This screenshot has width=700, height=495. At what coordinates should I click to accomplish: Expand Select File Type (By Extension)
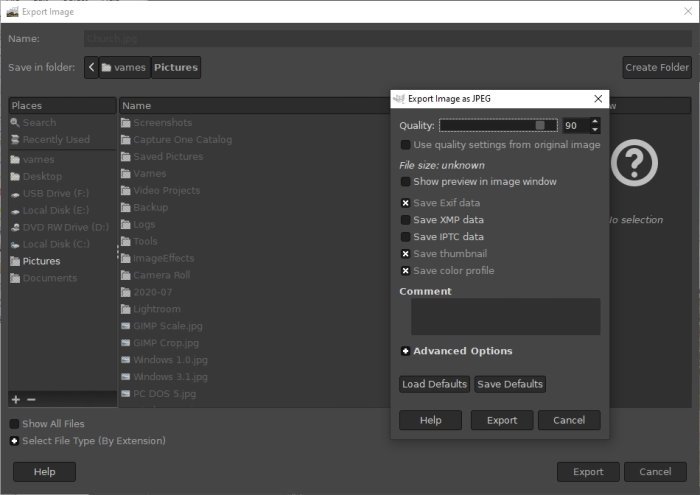click(14, 441)
